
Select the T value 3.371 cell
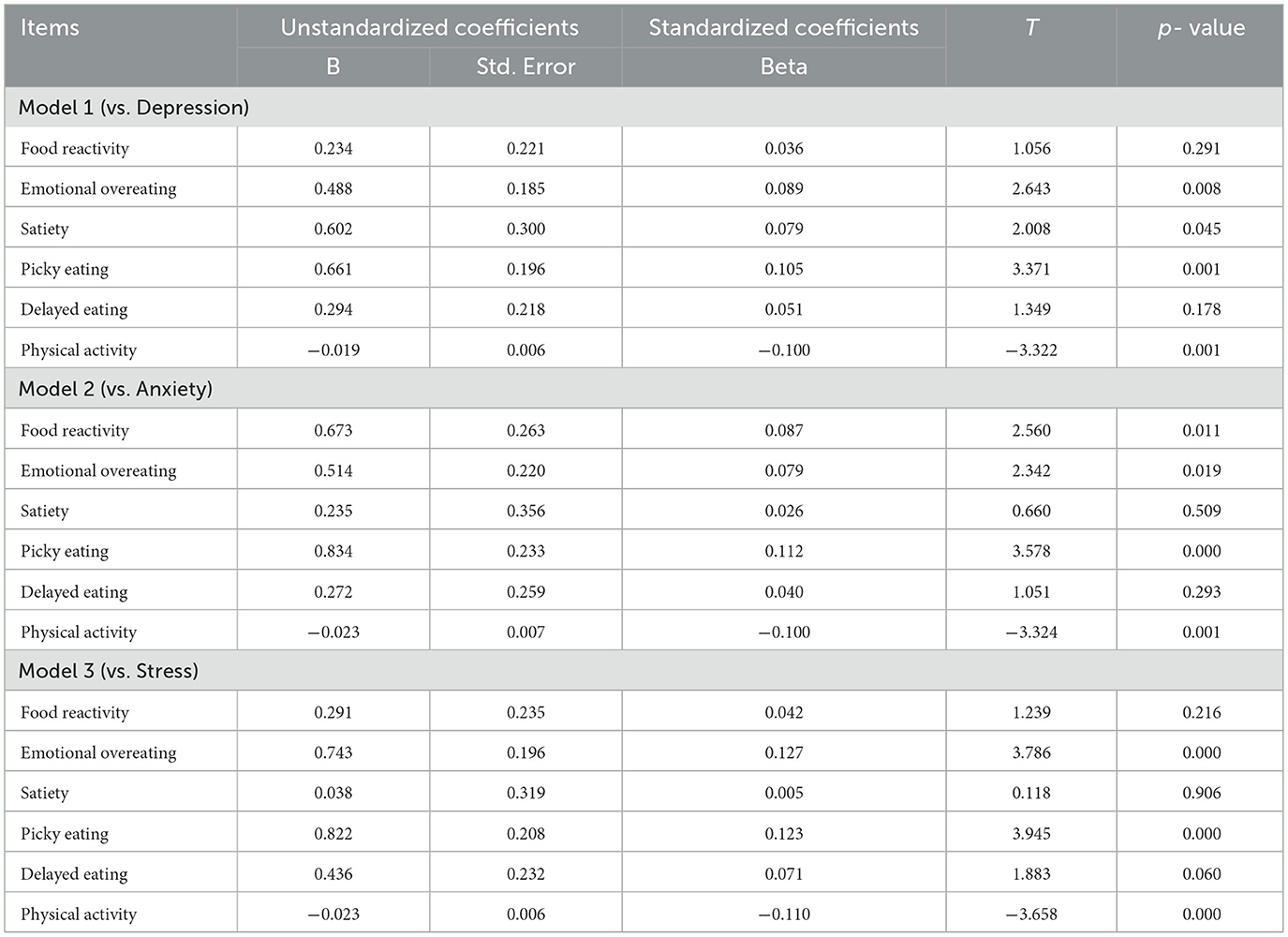pyautogui.click(x=1031, y=269)
